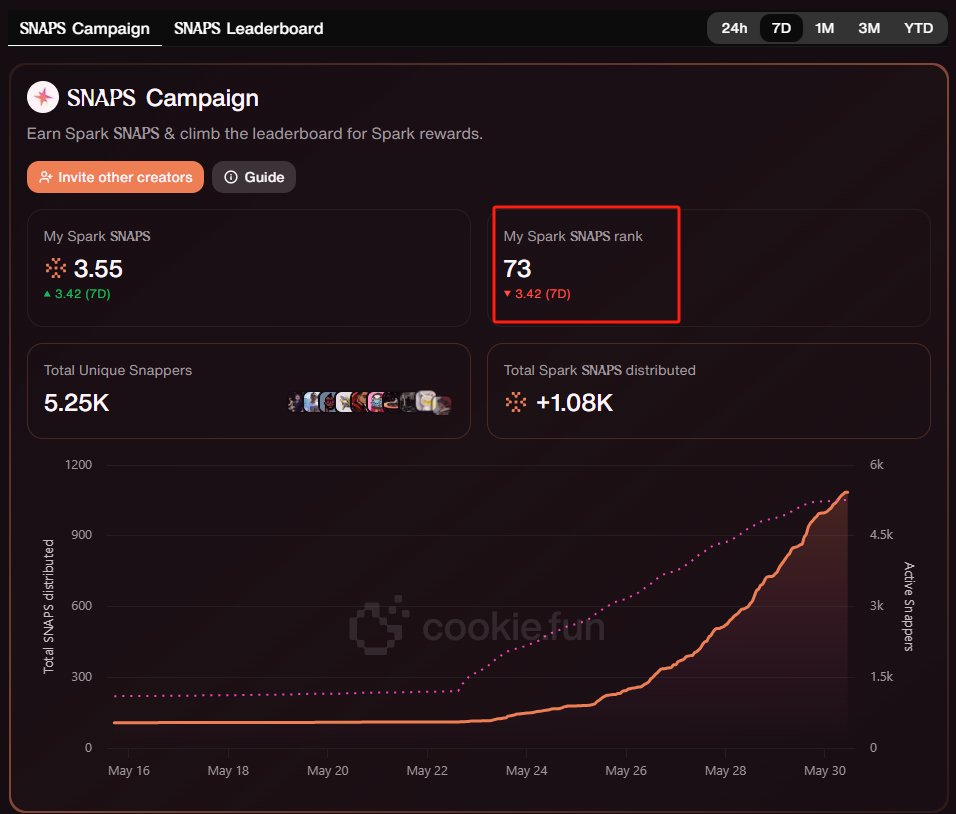Click the red down arrow 3.42 (7D)
The height and width of the screenshot is (814, 956).
pos(537,294)
